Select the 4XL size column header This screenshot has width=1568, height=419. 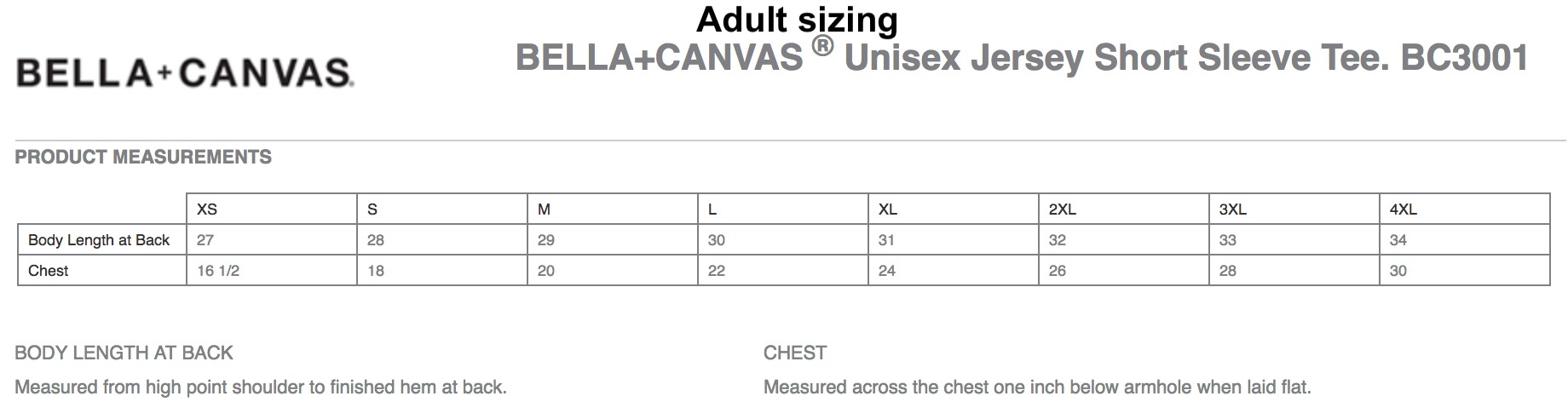[x=1403, y=209]
